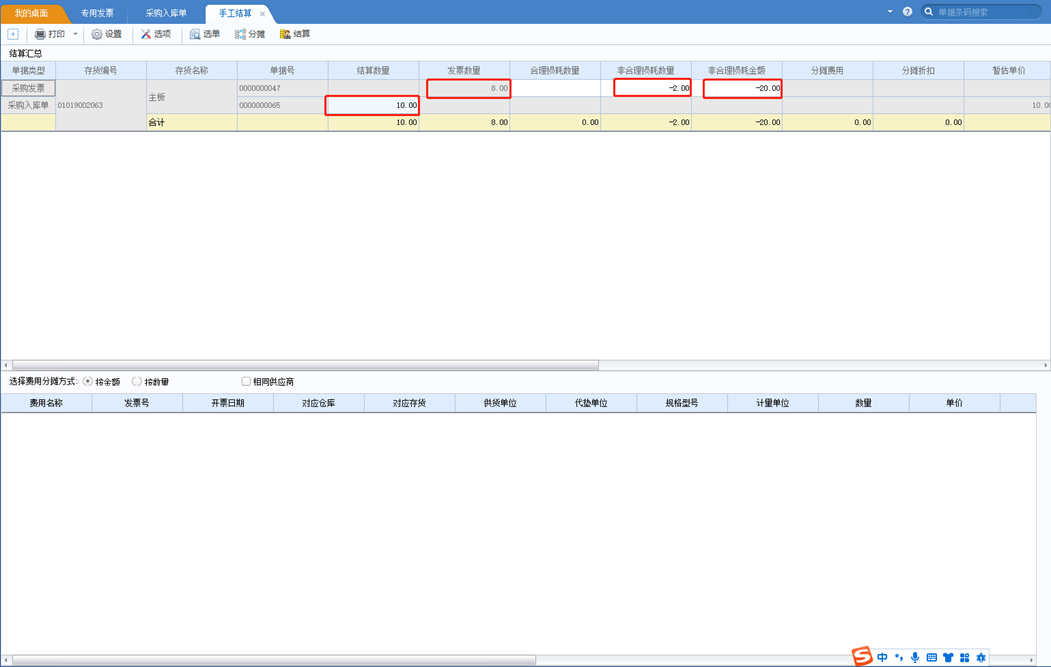This screenshot has width=1051, height=667.
Task: Click the input method microphone icon
Action: point(915,658)
